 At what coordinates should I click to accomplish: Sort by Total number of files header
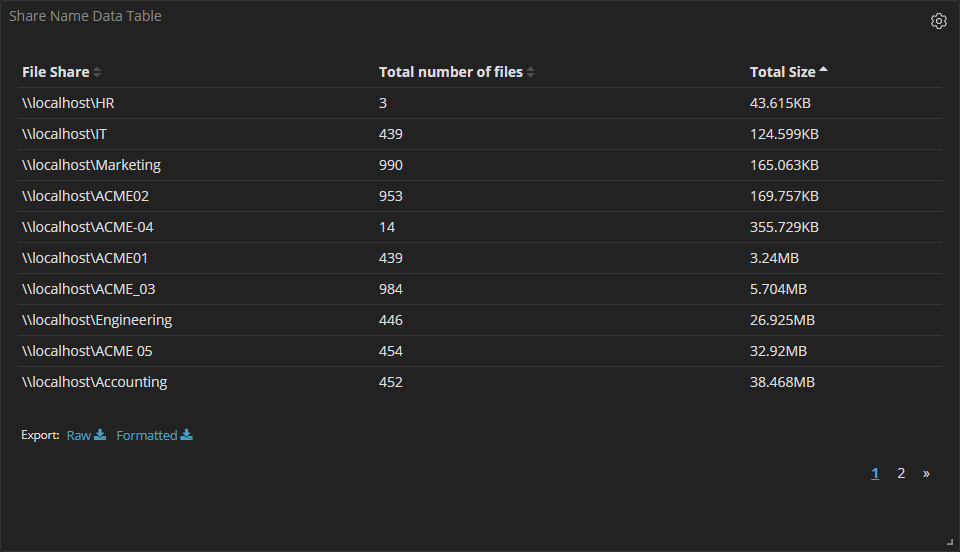450,72
